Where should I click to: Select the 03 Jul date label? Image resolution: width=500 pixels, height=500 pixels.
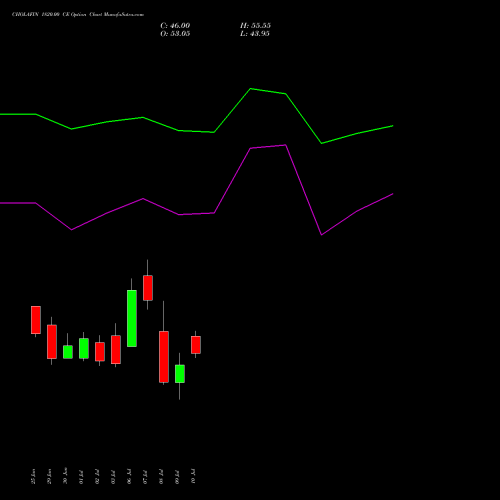(x=113, y=477)
